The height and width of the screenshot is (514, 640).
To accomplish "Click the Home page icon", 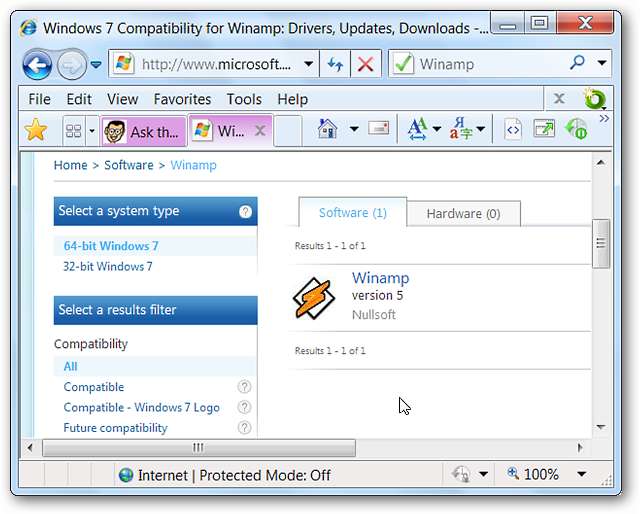I will [327, 129].
